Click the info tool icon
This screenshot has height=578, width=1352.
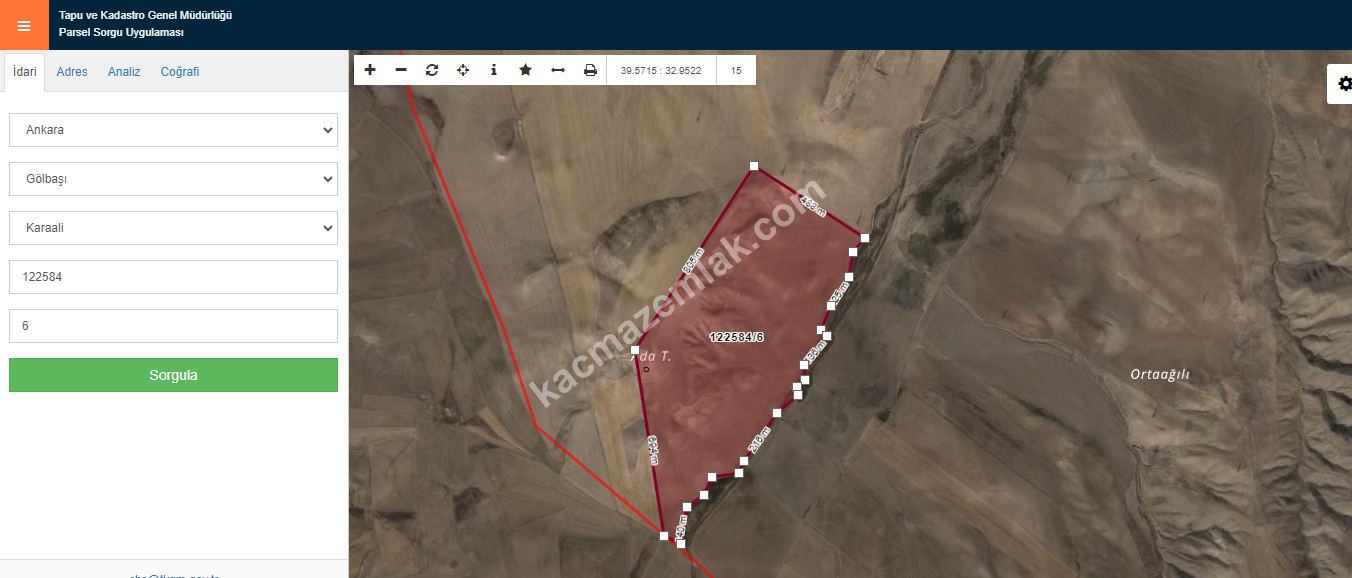click(494, 70)
